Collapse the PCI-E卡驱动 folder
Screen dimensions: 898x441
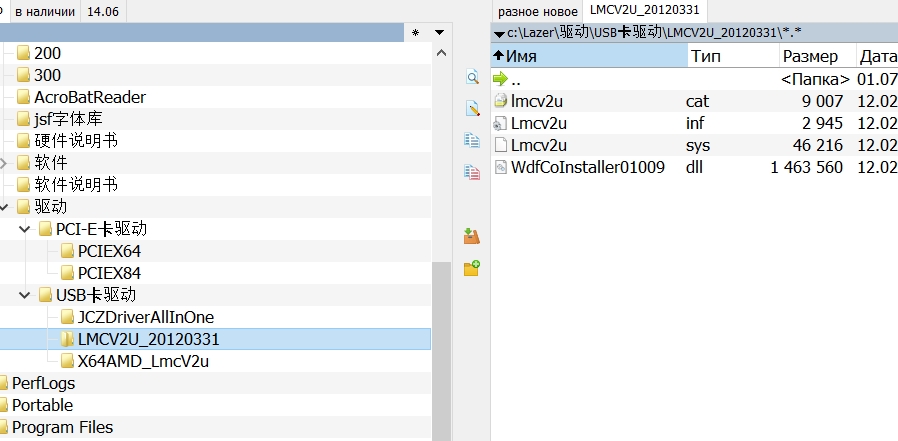coord(25,229)
